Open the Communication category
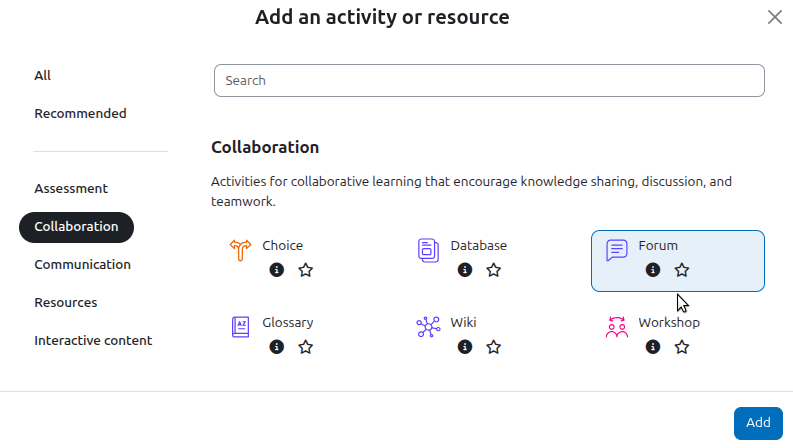The height and width of the screenshot is (448, 793). click(x=82, y=264)
